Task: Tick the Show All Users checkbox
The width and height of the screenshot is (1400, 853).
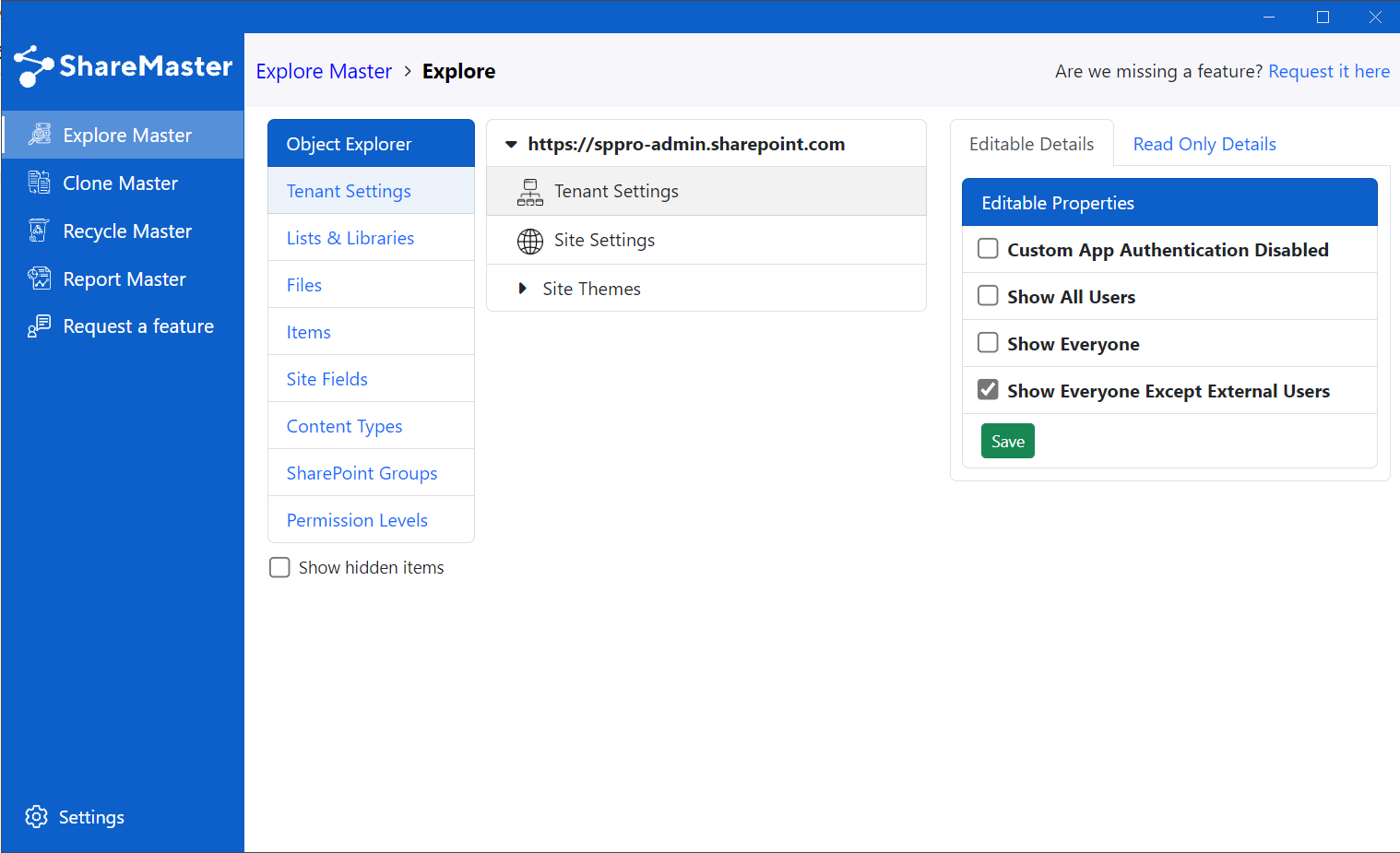Action: [988, 296]
